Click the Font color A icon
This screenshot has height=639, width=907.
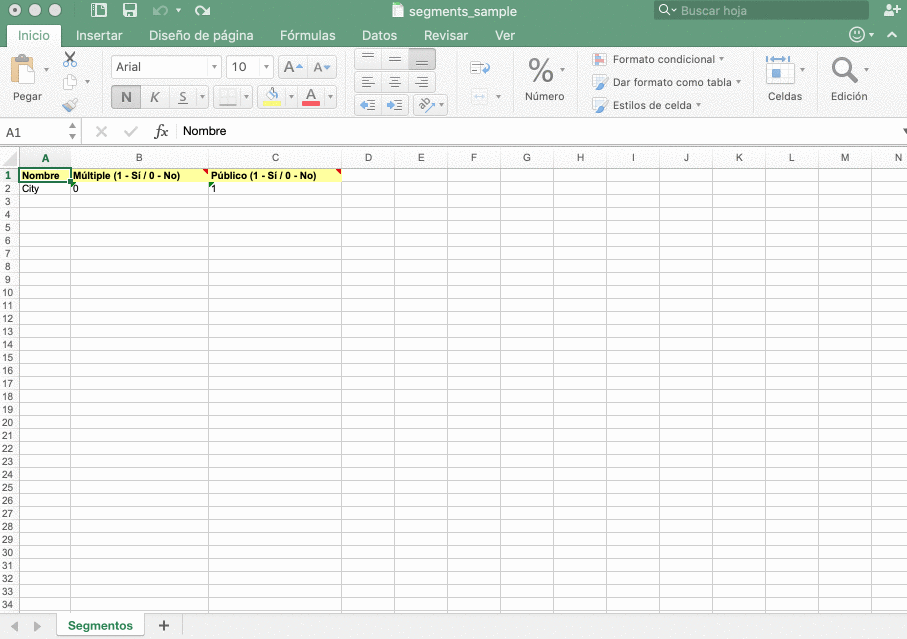click(x=311, y=97)
